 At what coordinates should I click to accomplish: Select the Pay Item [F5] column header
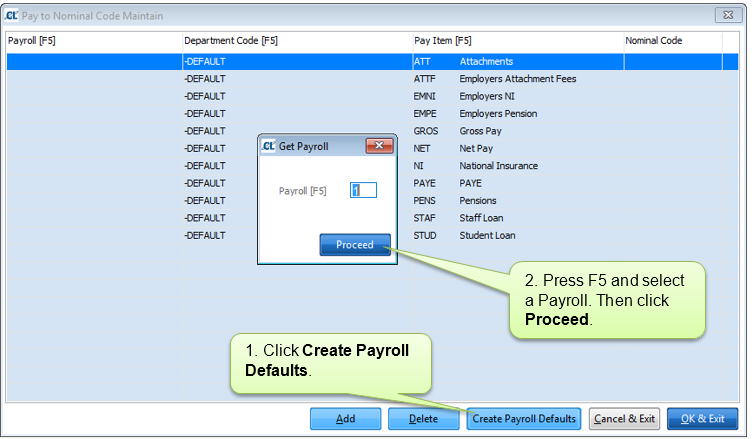[516, 41]
